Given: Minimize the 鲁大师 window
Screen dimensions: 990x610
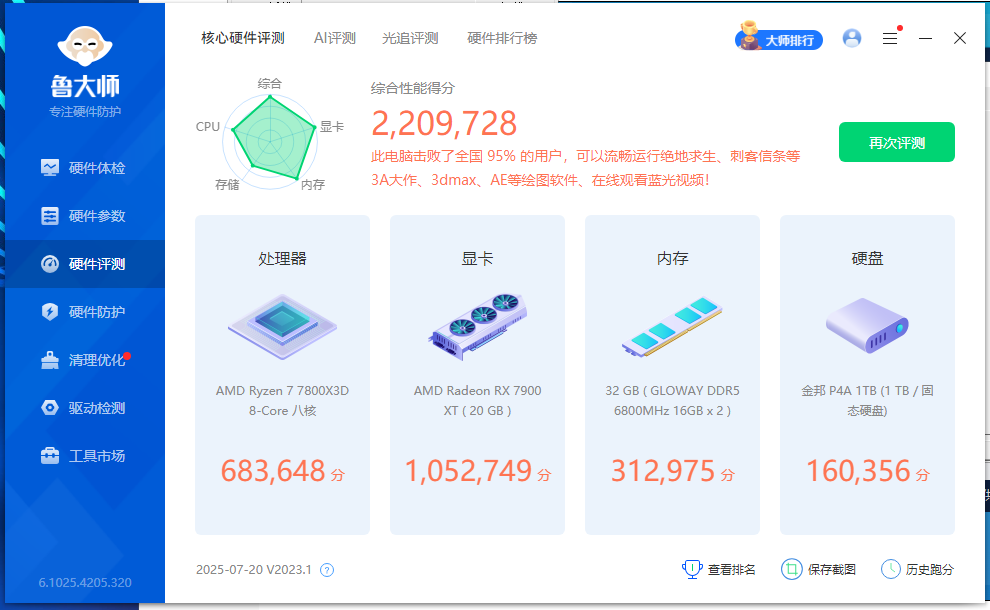Looking at the screenshot, I should pyautogui.click(x=926, y=39).
